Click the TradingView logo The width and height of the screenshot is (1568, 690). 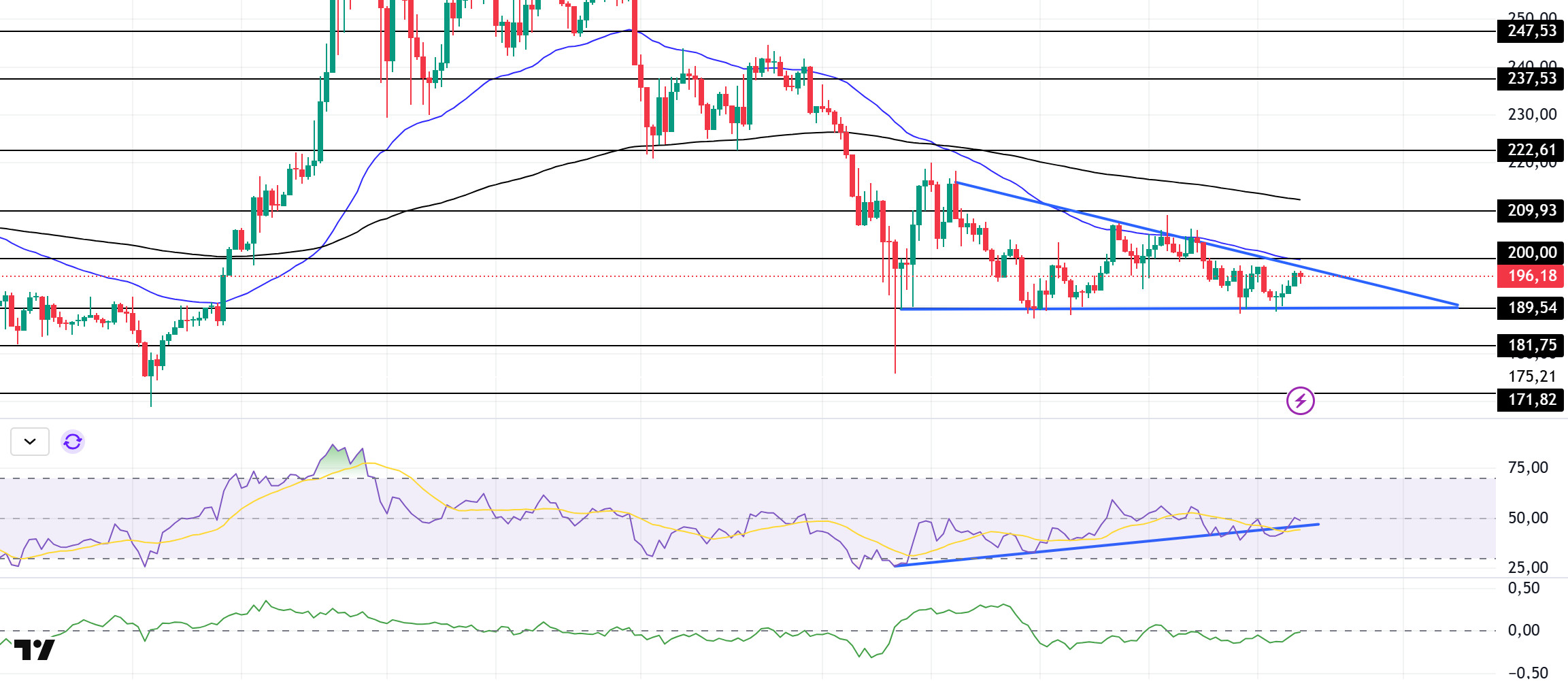click(x=34, y=650)
